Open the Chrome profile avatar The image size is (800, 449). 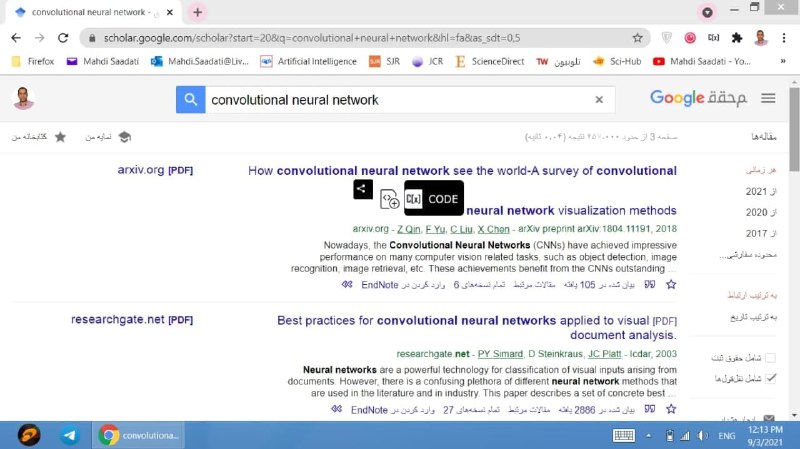coord(760,38)
